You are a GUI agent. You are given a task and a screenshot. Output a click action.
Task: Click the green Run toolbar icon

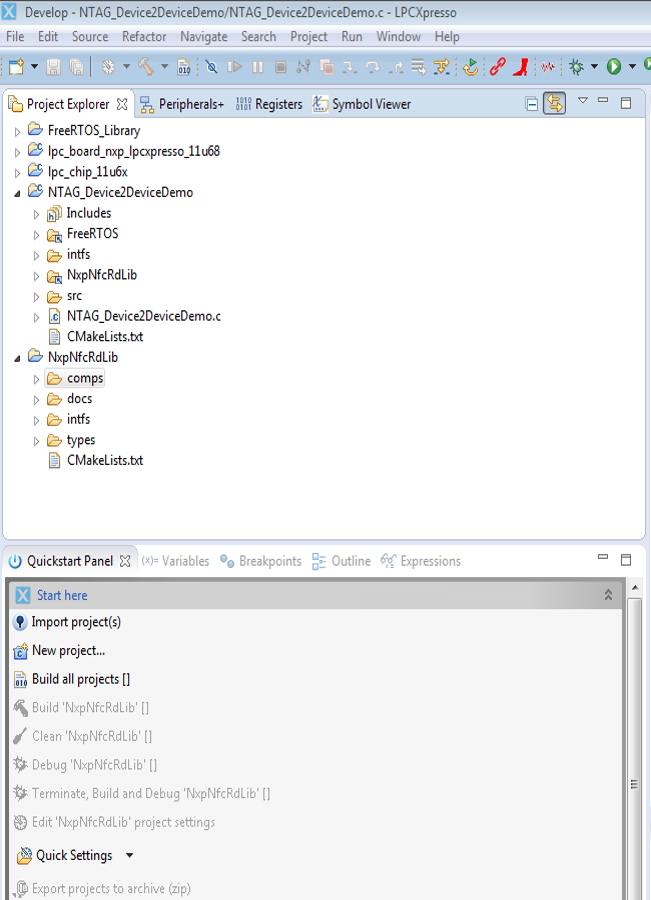coord(614,67)
